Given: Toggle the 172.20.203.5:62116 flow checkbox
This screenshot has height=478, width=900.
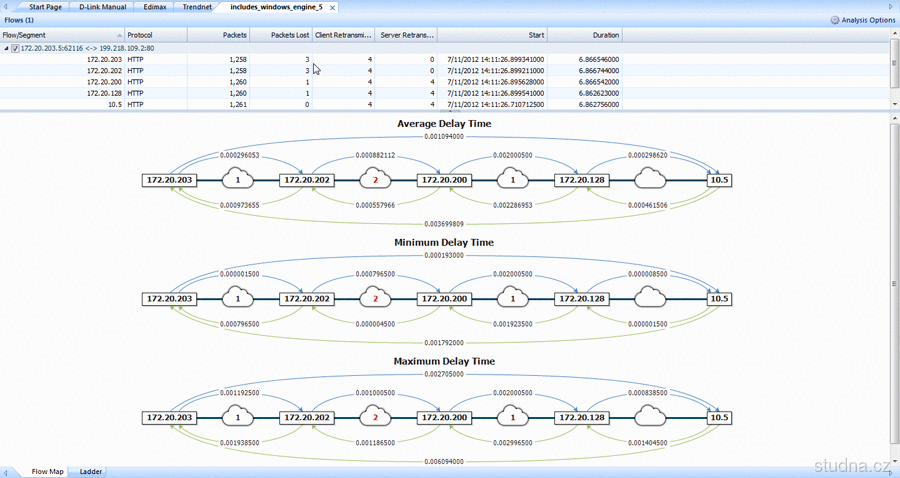Looking at the screenshot, I should [x=15, y=48].
